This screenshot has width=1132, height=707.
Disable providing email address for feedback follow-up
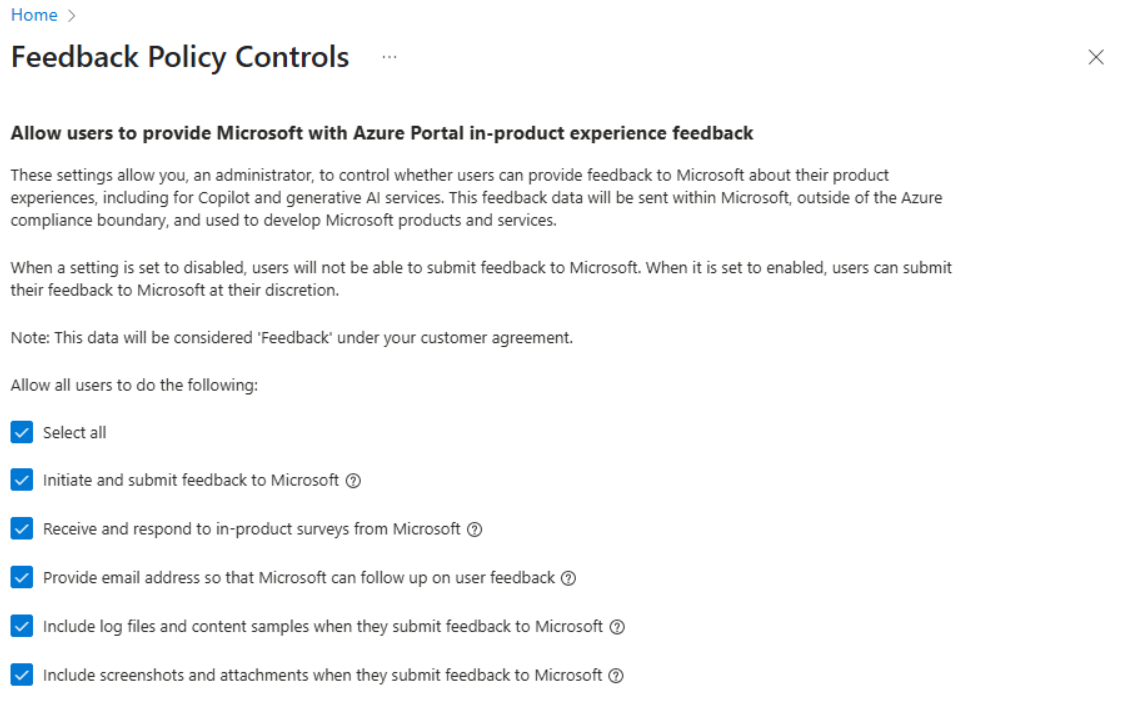[24, 577]
